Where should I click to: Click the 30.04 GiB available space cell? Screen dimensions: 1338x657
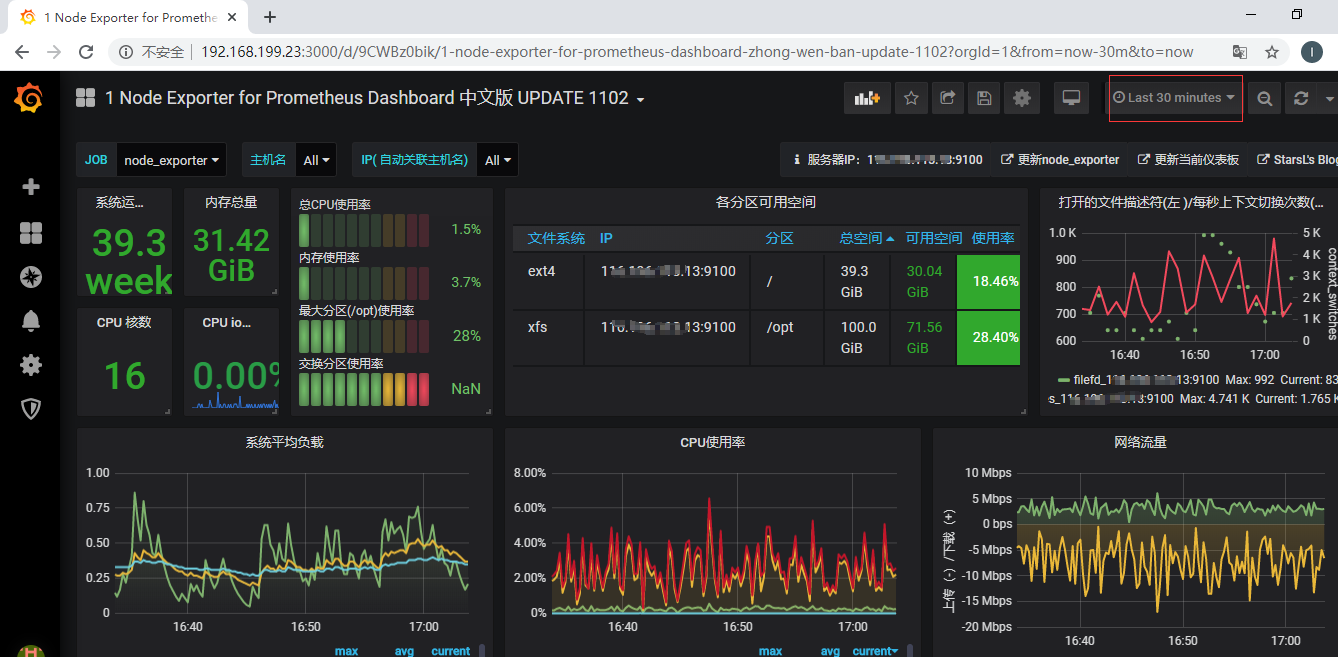coord(924,282)
